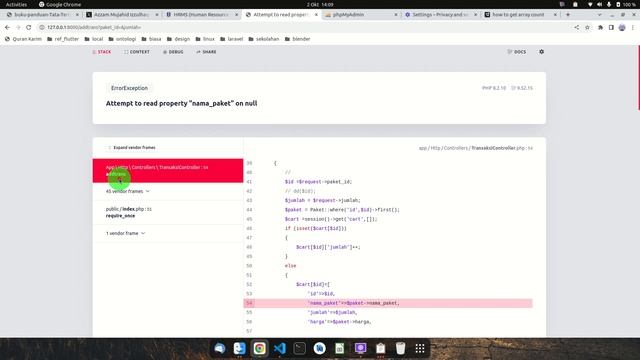The image size is (640, 360).
Task: Show all applications grid
Action: pos(420,348)
